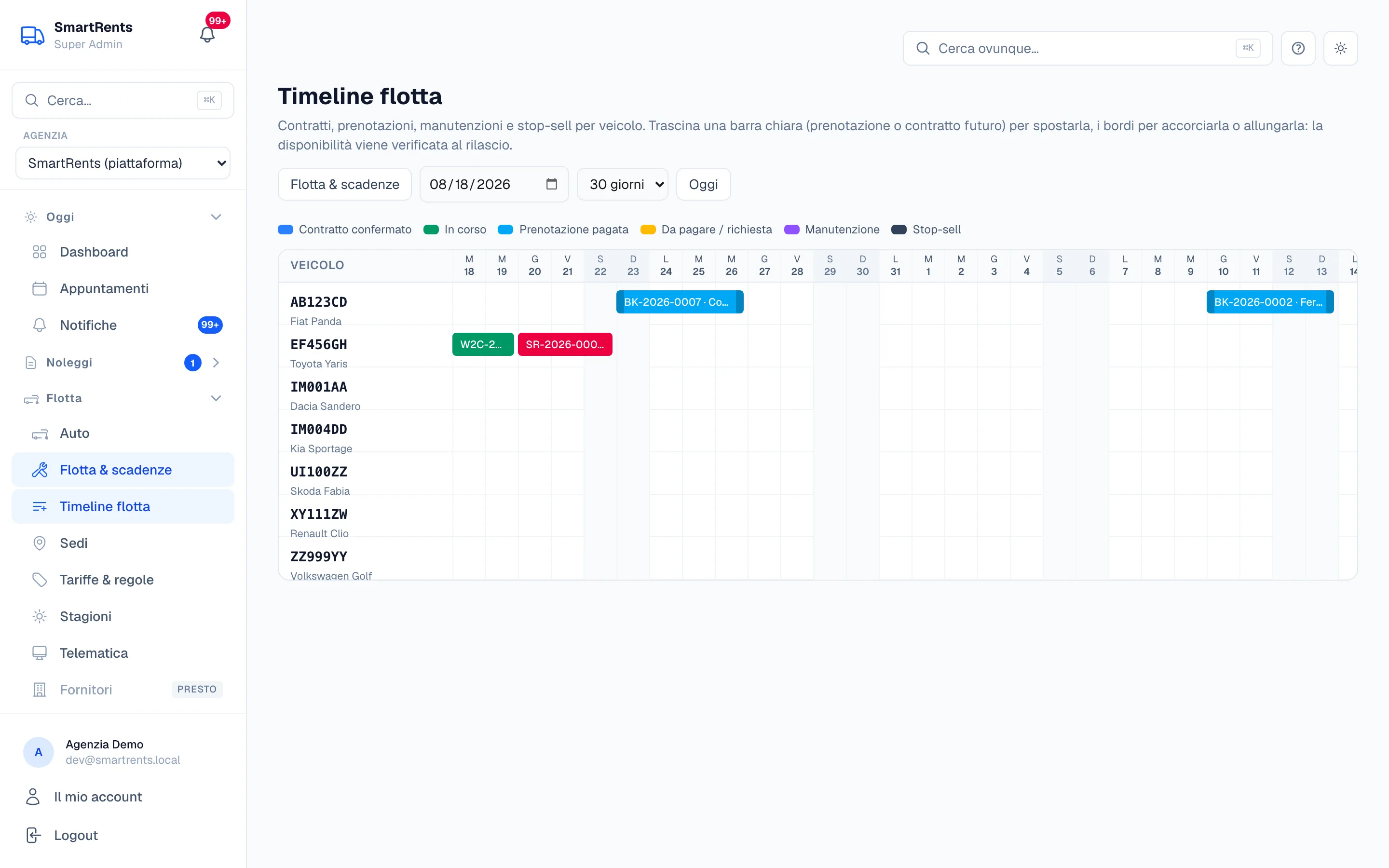Open the notifications bell icon
The image size is (1389, 868).
[207, 35]
